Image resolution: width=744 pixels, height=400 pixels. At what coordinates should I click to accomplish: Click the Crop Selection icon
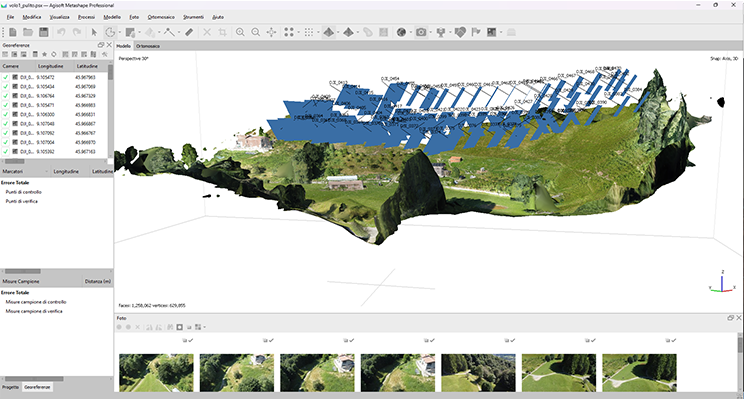(x=222, y=32)
